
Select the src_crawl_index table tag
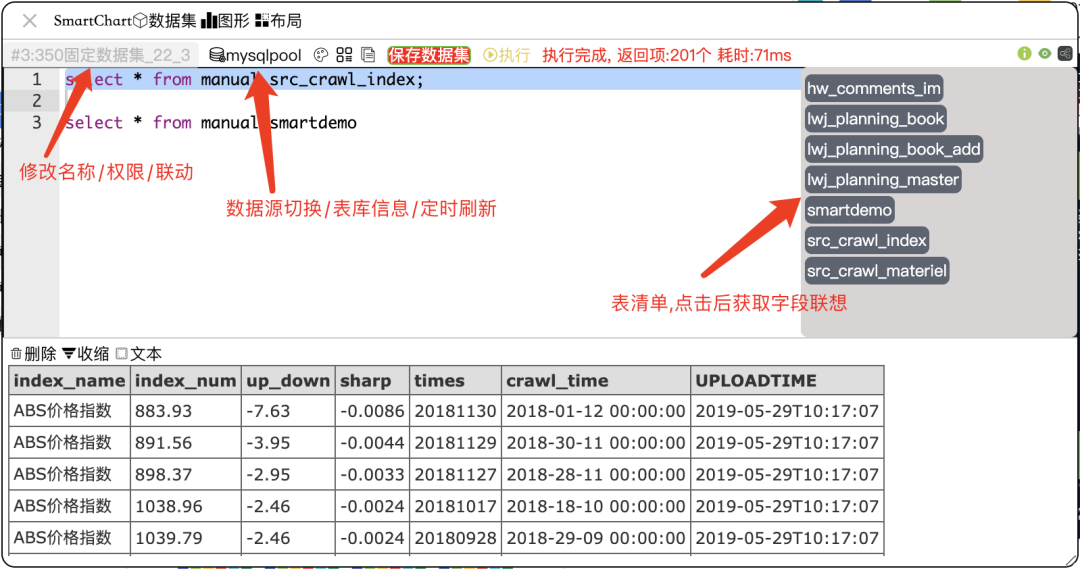coord(866,240)
